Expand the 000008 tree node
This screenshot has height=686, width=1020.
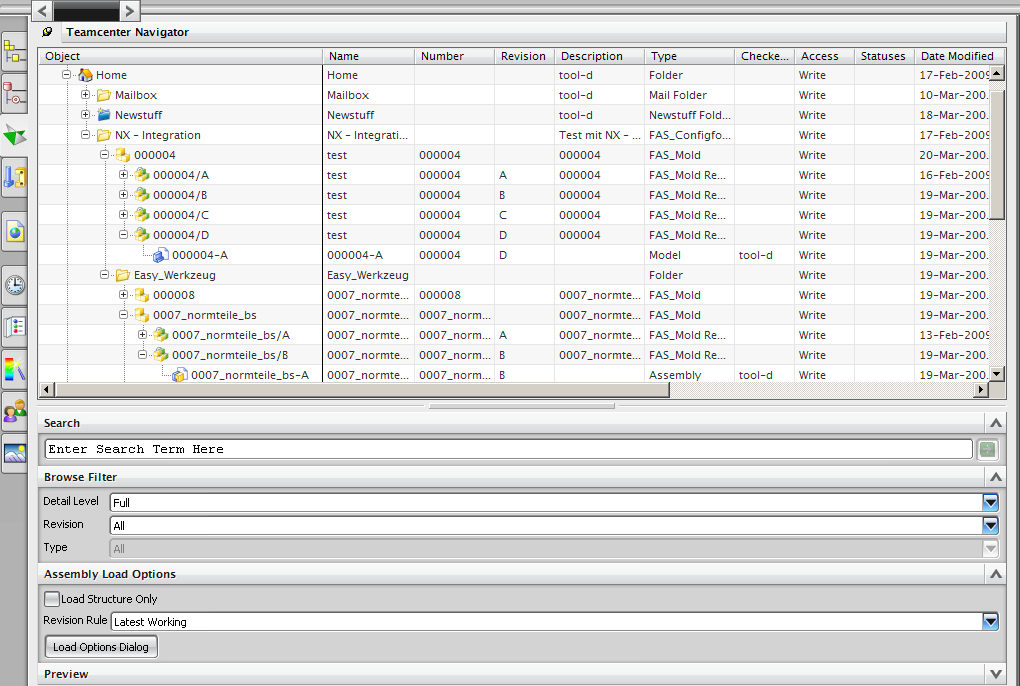pyautogui.click(x=124, y=295)
